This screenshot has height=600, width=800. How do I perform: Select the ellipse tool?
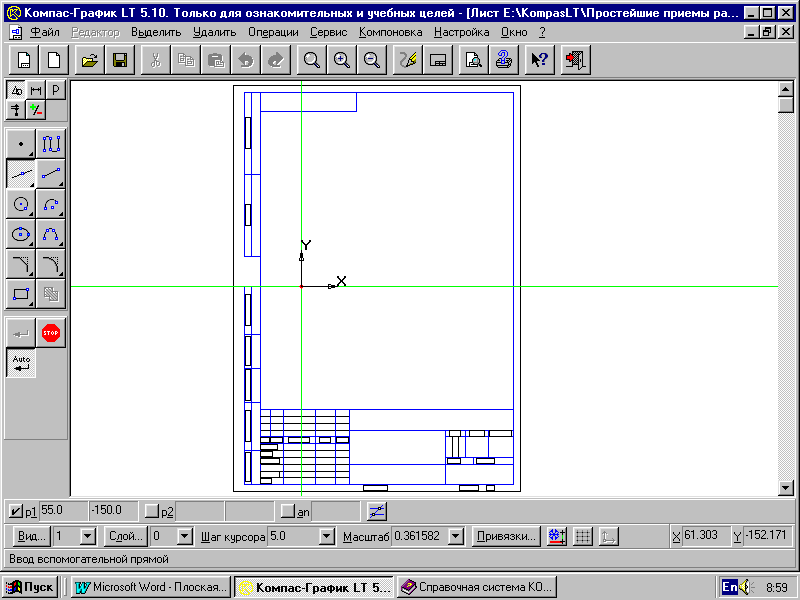[x=21, y=234]
